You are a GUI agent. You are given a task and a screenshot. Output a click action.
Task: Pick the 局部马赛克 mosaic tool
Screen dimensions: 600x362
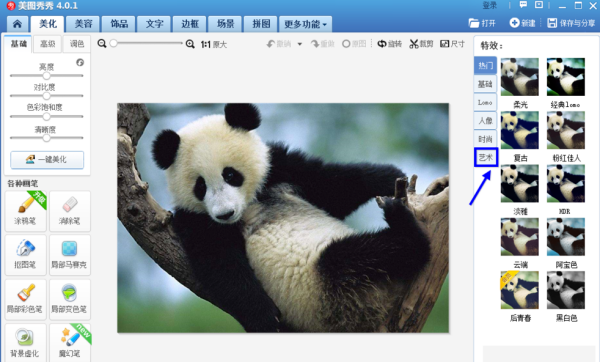[70, 255]
